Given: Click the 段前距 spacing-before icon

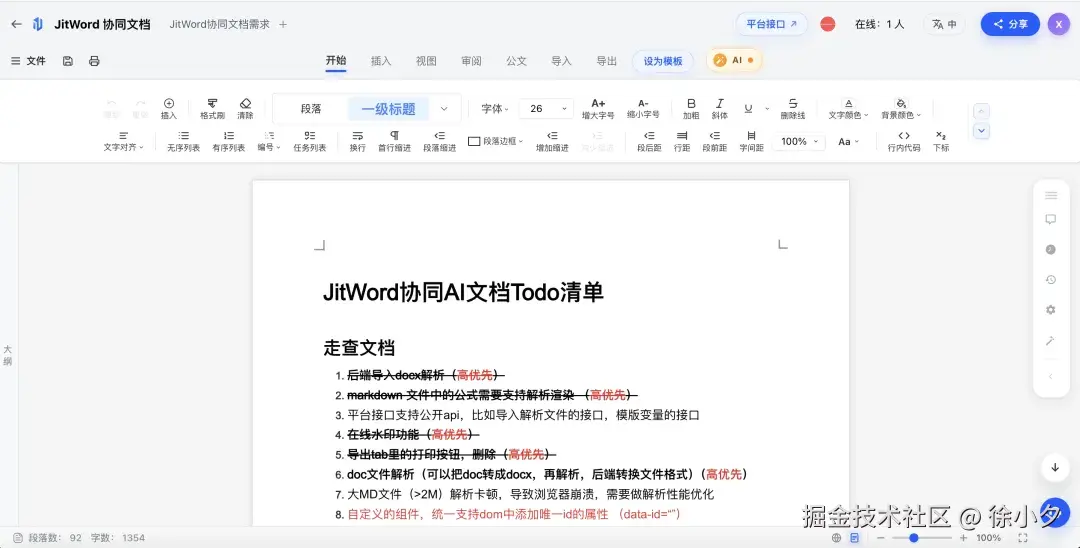Looking at the screenshot, I should pyautogui.click(x=715, y=140).
